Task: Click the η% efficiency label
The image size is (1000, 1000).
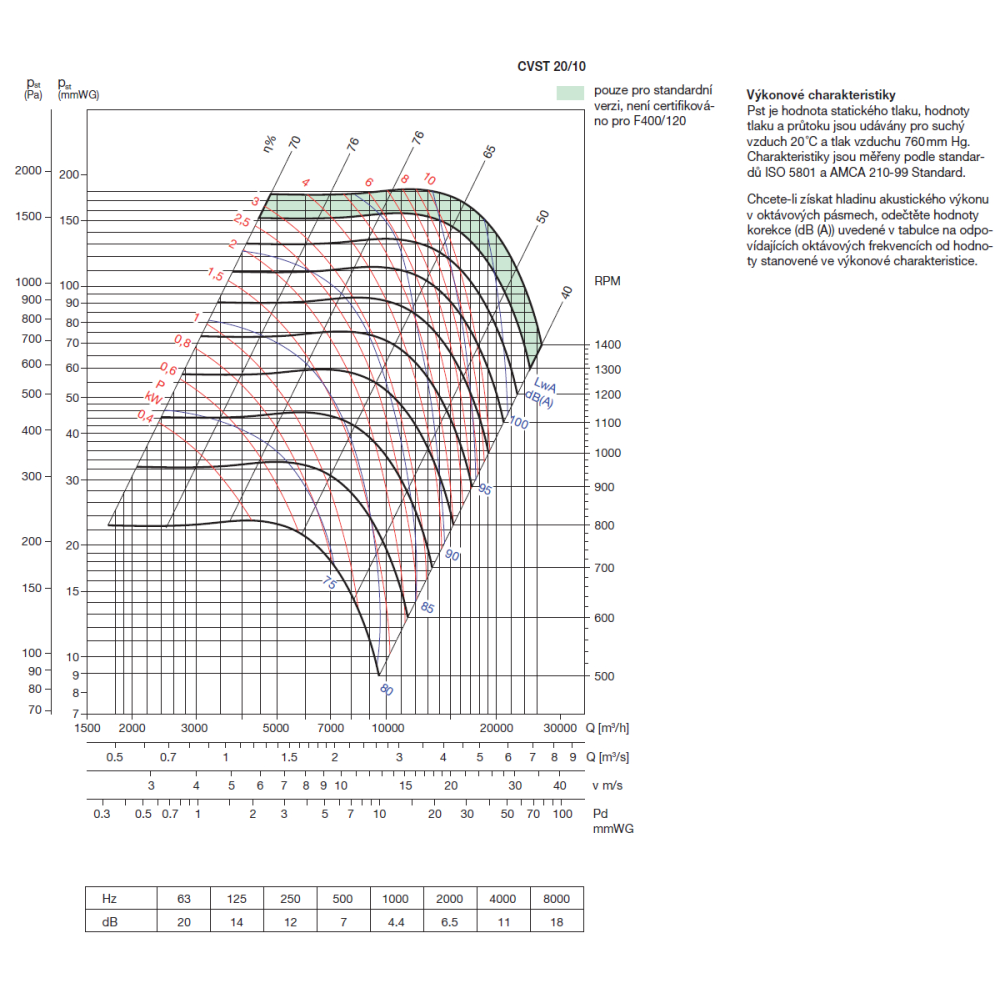Action: pyautogui.click(x=270, y=146)
